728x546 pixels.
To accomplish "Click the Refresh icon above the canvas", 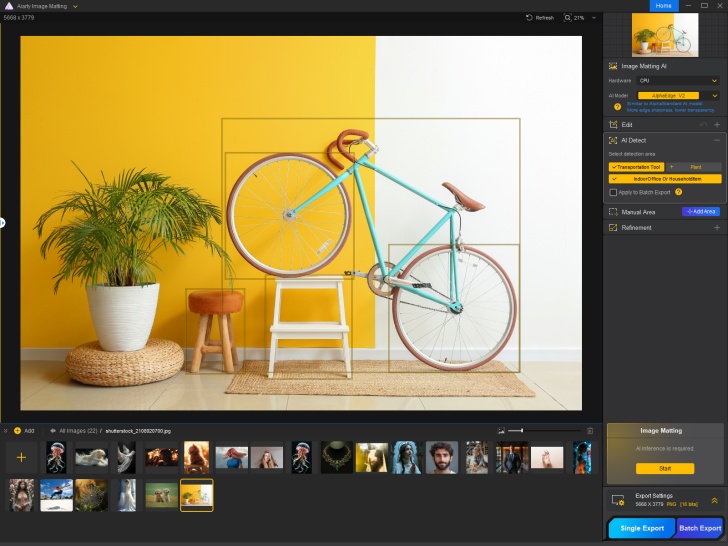I will 530,18.
